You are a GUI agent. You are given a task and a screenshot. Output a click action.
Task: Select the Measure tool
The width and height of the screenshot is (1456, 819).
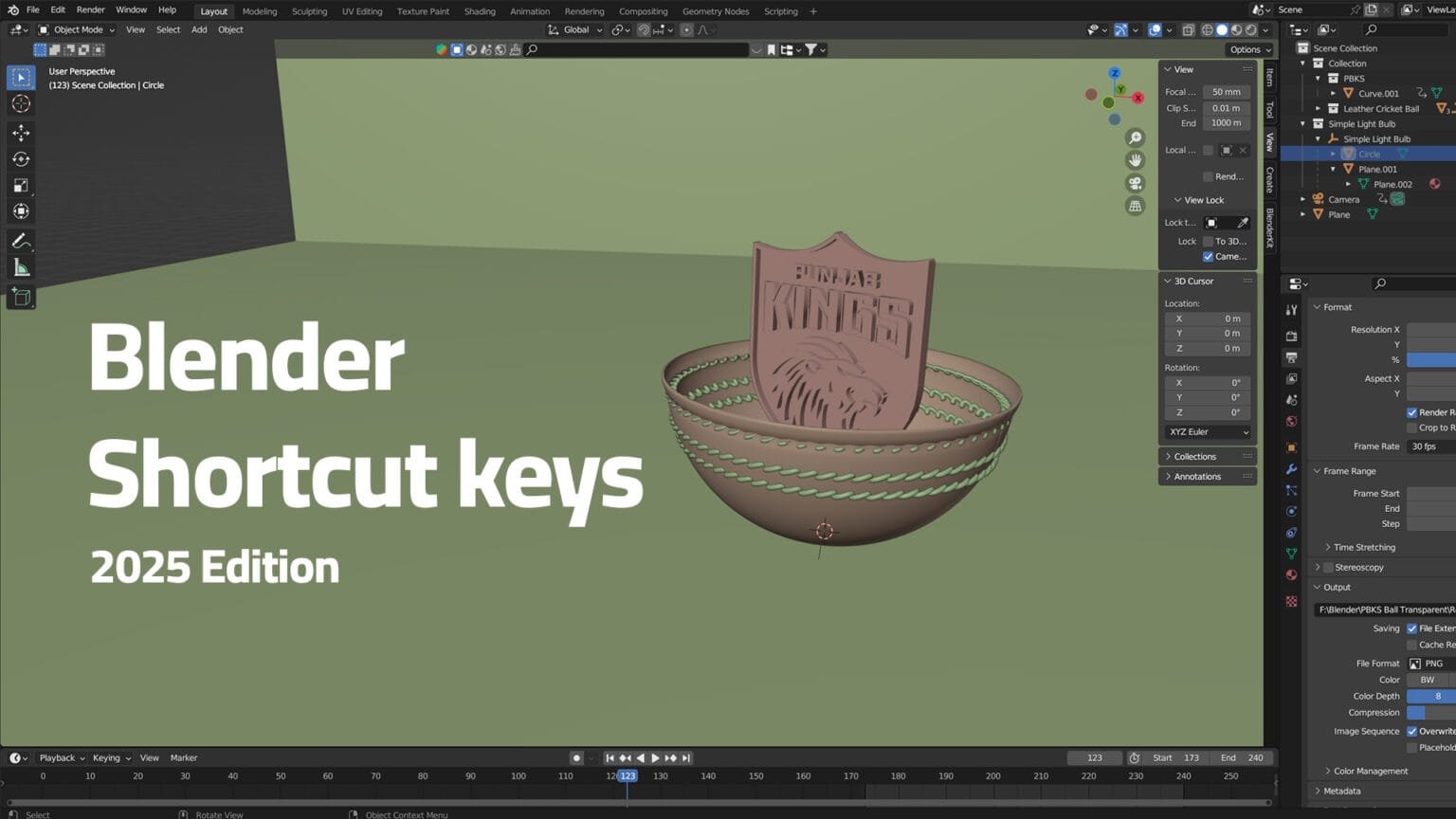pos(21,266)
